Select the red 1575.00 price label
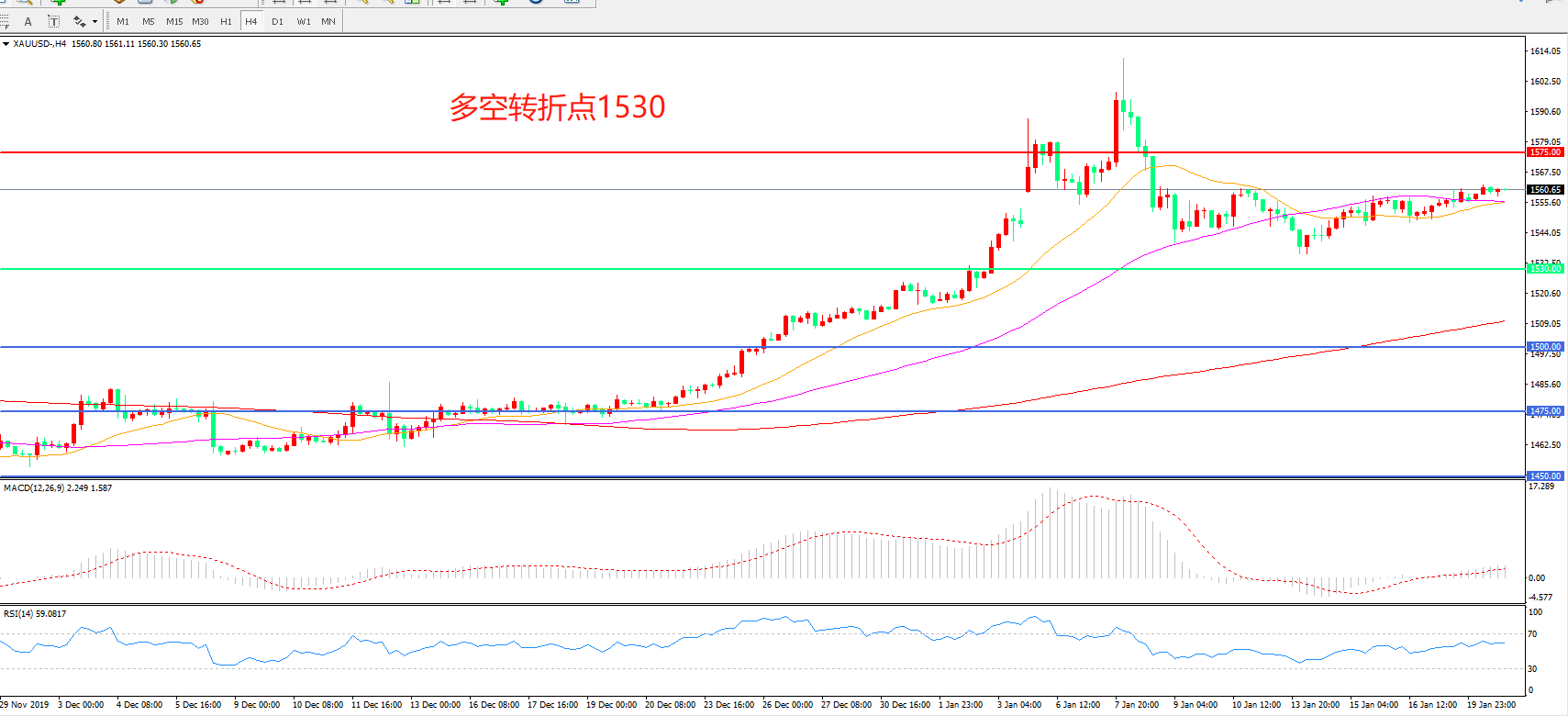This screenshot has height=716, width=1568. click(x=1544, y=152)
